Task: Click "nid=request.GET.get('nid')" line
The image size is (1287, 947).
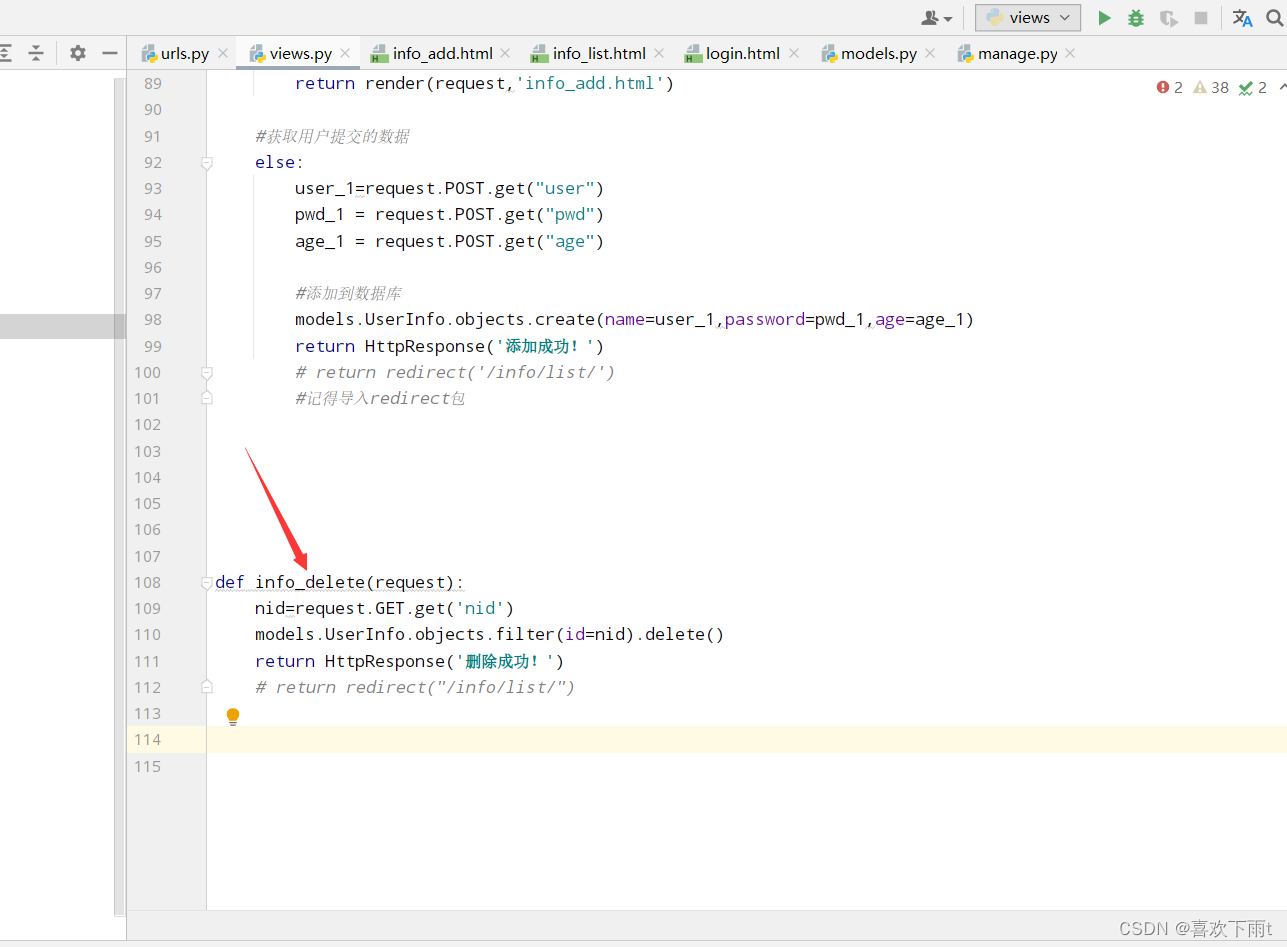Action: click(384, 608)
